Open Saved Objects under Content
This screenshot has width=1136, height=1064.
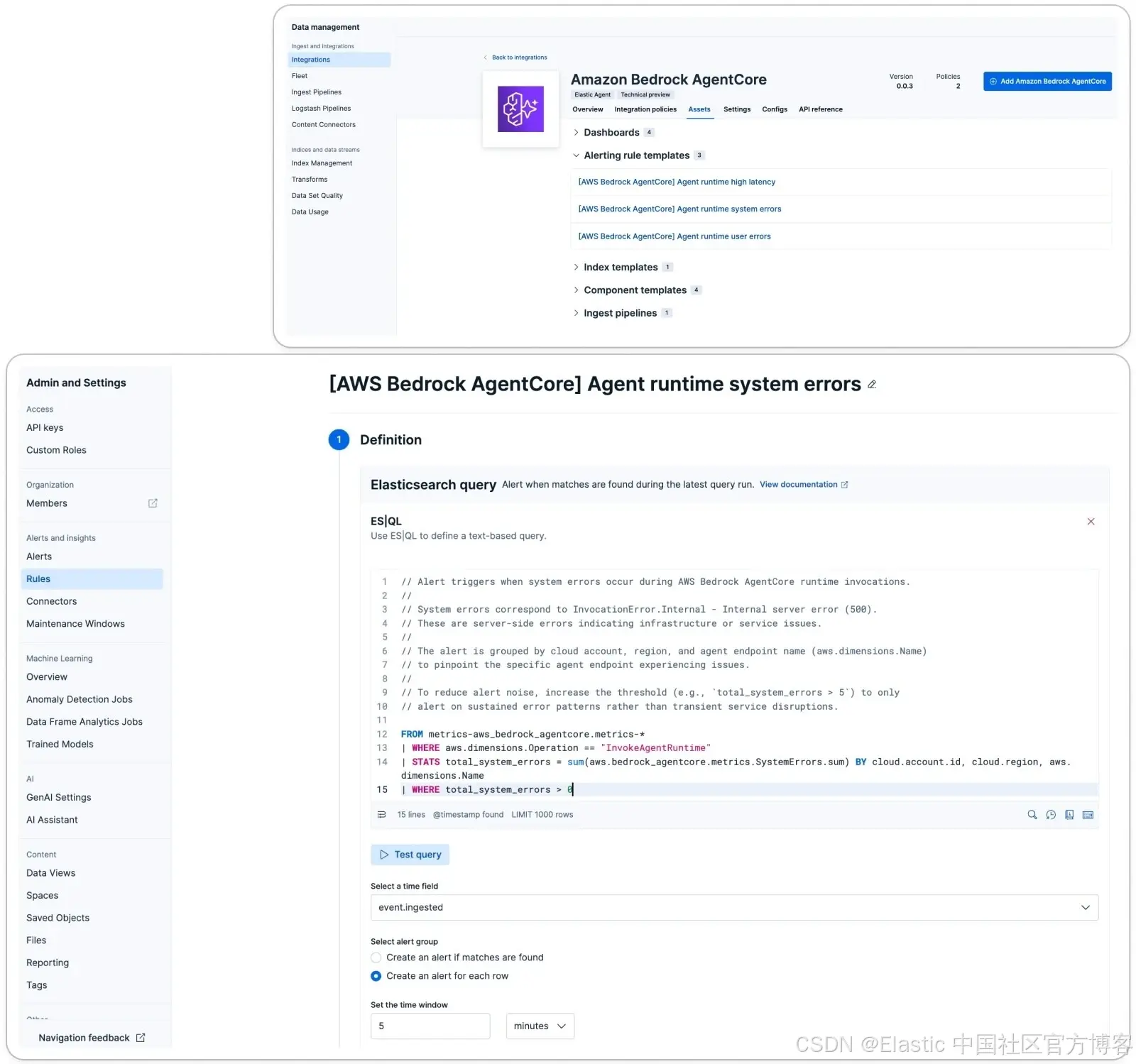pos(58,918)
